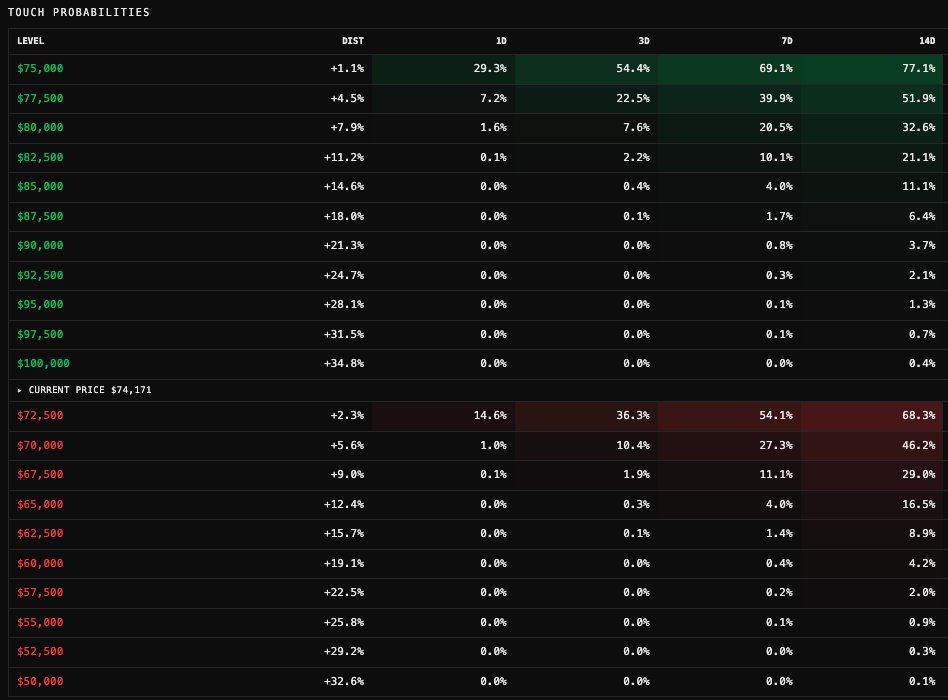Click the $72,500 red price level
The height and width of the screenshot is (700, 948).
pos(40,415)
